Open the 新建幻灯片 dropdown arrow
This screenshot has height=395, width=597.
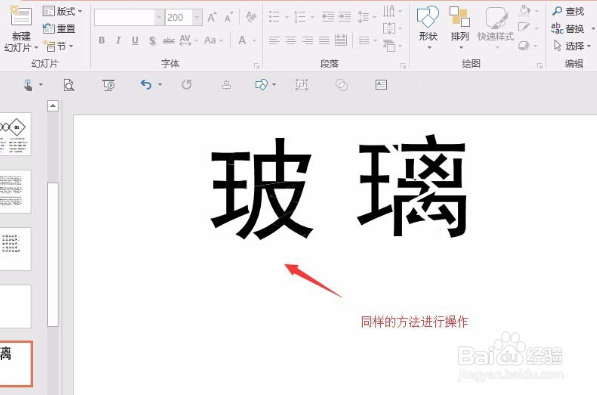(x=36, y=48)
